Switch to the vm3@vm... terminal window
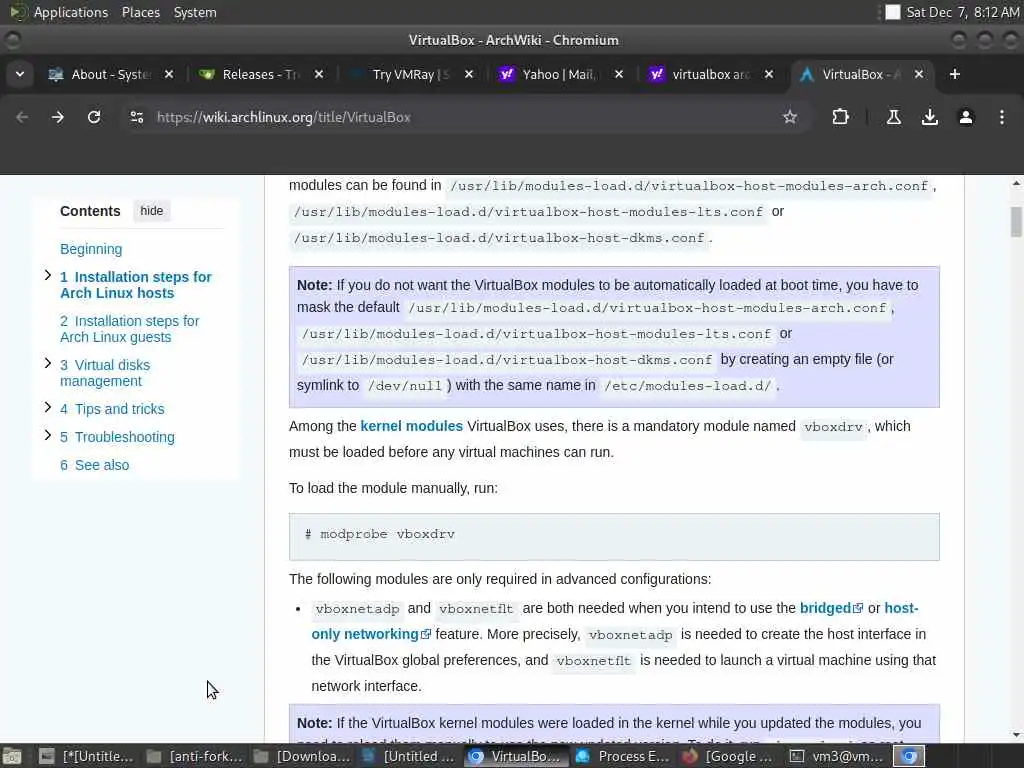Image resolution: width=1024 pixels, height=768 pixels. (x=837, y=756)
